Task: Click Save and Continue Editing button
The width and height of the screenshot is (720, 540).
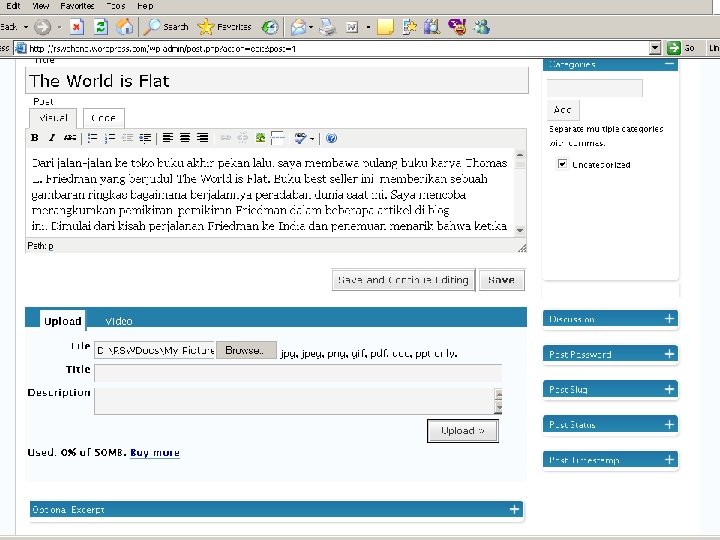Action: 403,280
